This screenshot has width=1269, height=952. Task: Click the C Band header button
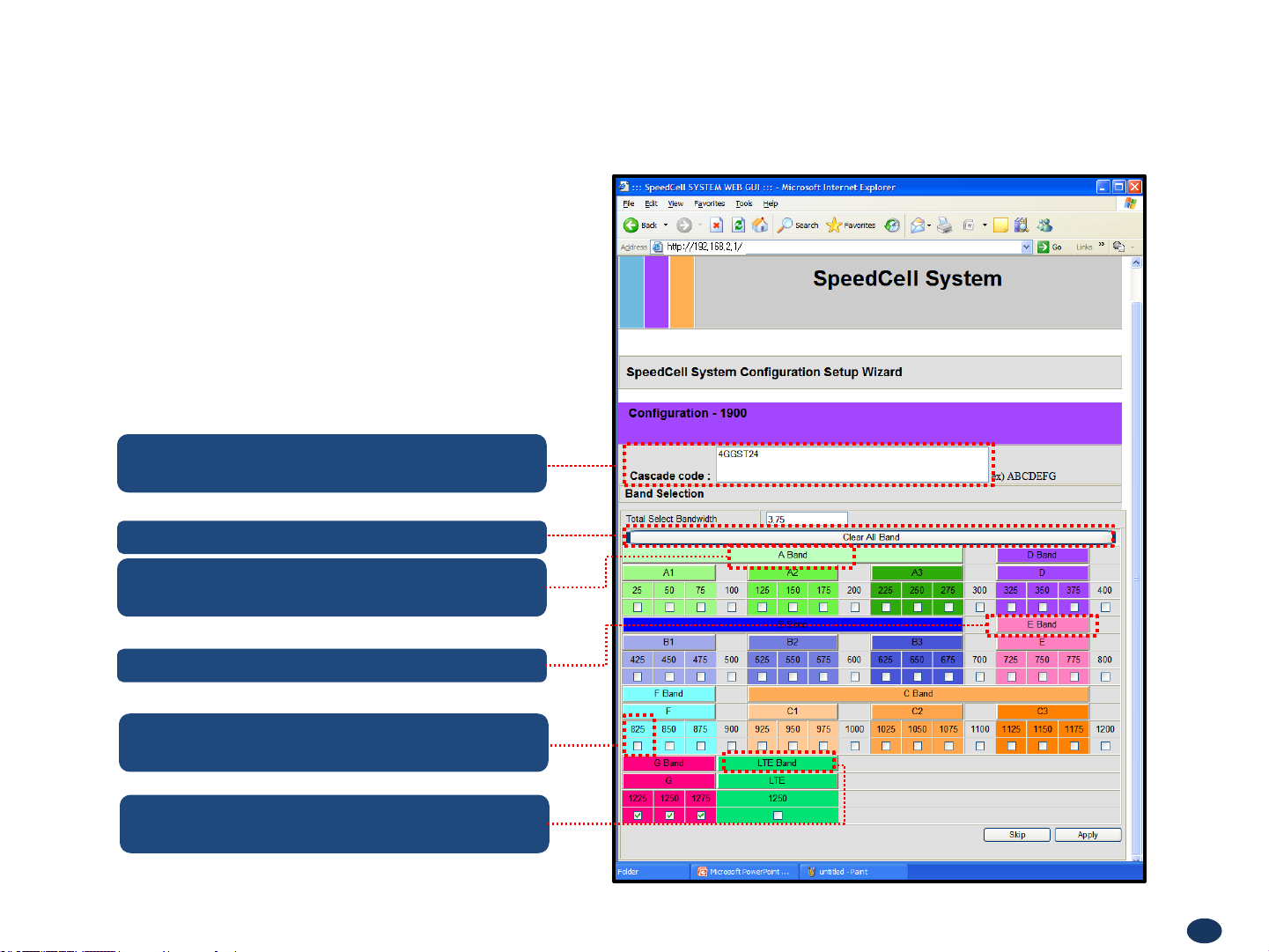[918, 694]
